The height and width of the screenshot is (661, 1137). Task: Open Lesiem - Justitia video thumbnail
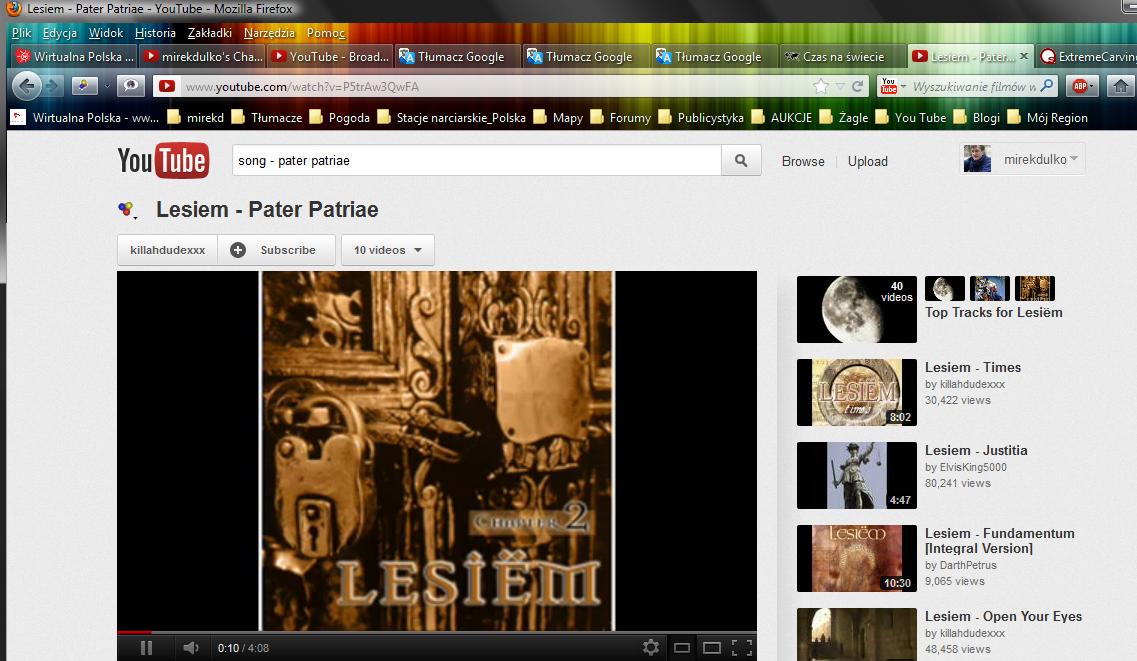tap(856, 475)
